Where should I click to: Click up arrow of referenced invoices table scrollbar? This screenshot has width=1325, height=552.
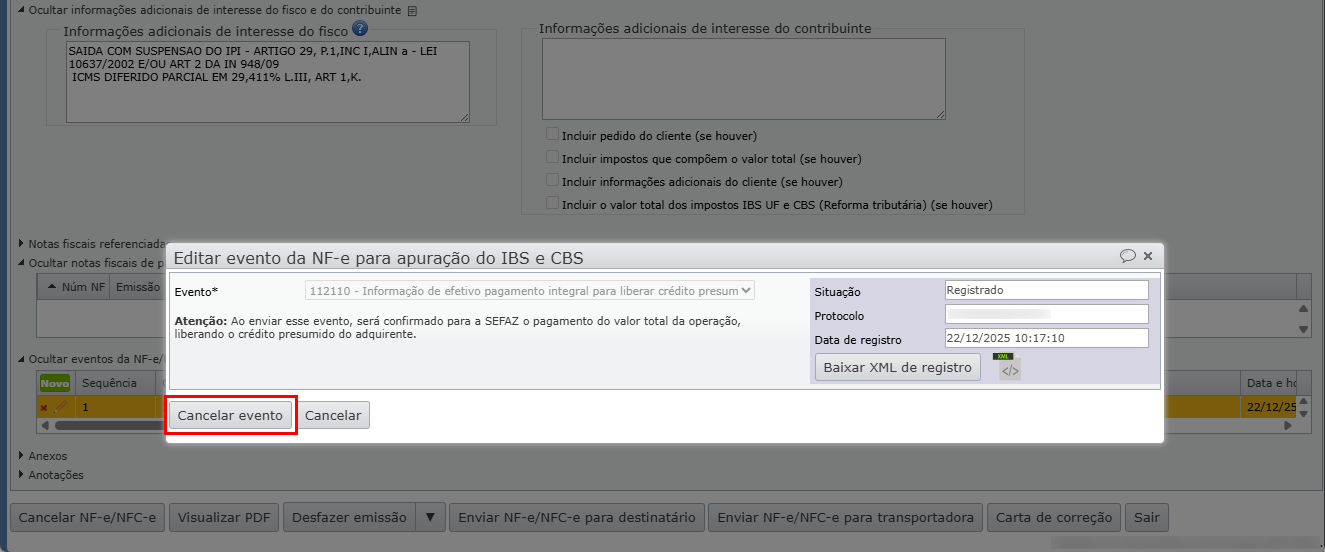point(1303,308)
